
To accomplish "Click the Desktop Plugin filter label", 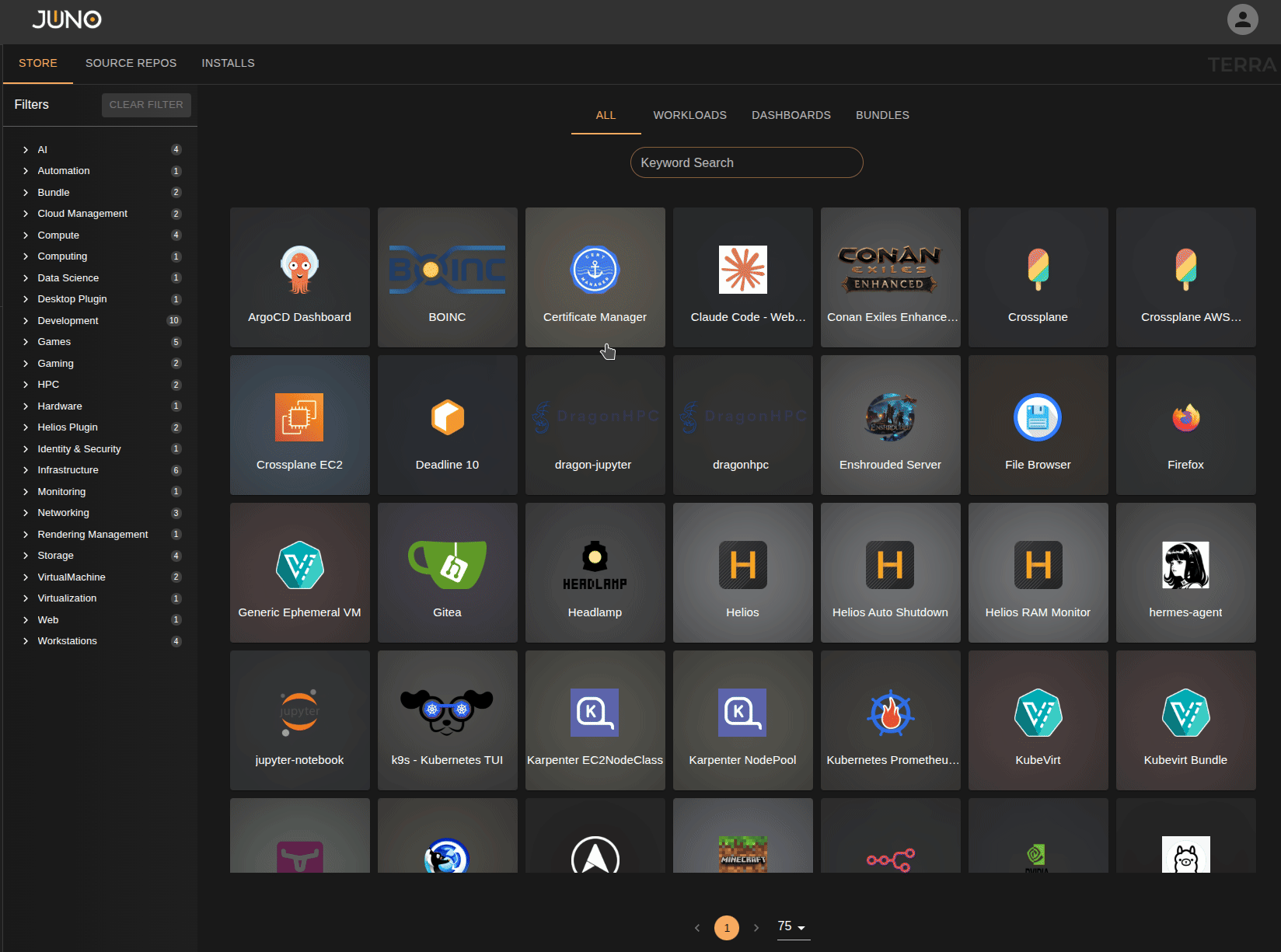I will (x=72, y=299).
